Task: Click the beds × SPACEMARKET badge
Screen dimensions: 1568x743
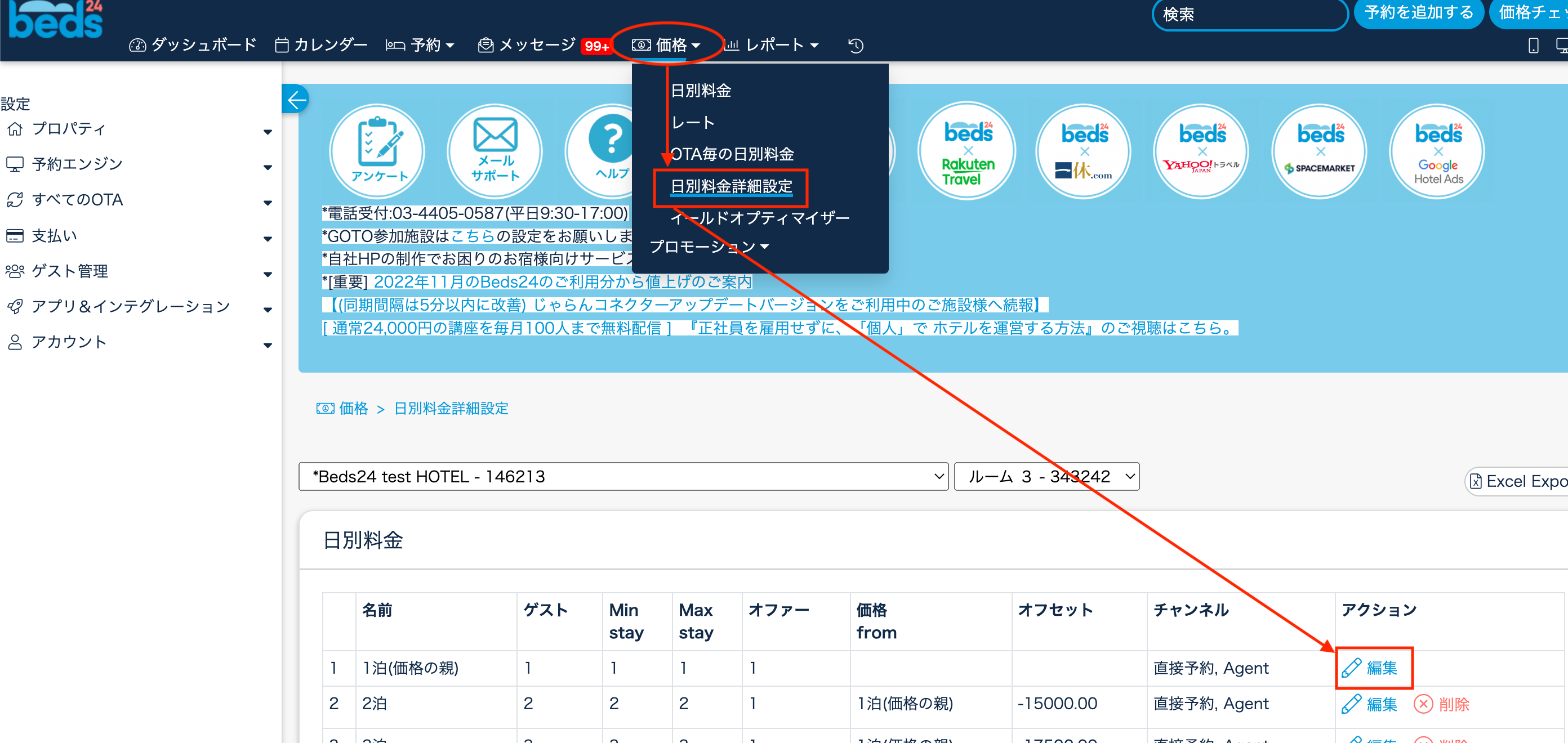Action: (x=1320, y=151)
